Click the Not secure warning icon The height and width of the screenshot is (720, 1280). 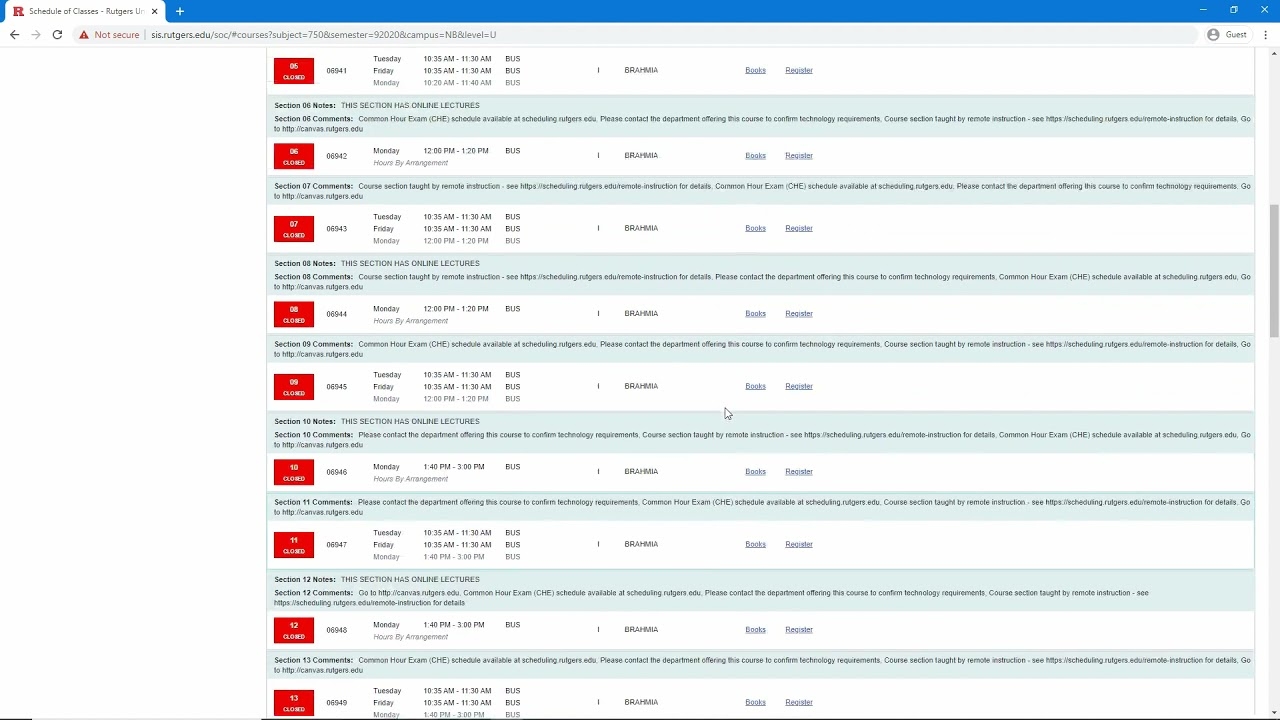click(x=85, y=35)
